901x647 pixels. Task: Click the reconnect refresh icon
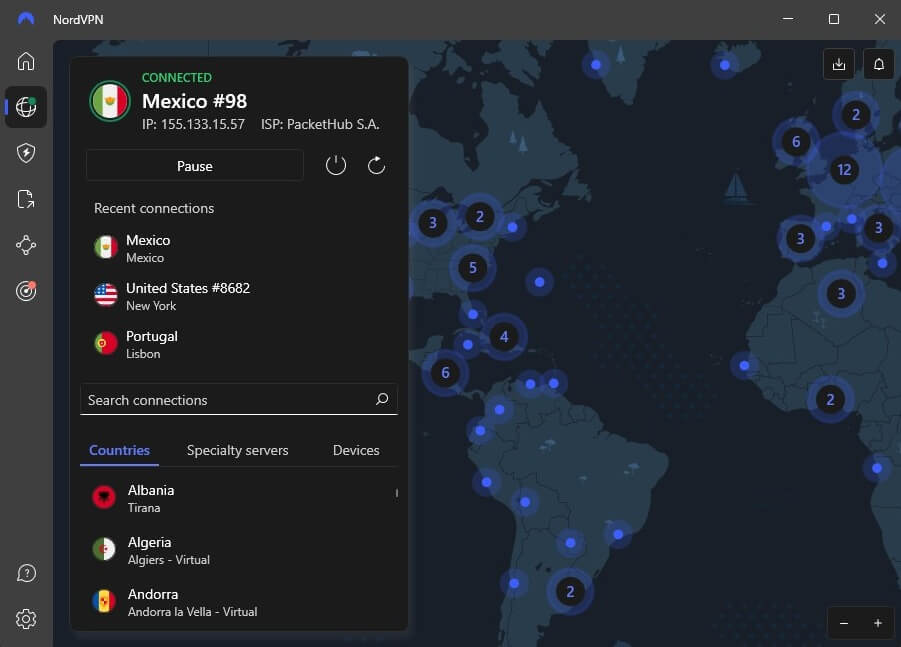pos(376,165)
